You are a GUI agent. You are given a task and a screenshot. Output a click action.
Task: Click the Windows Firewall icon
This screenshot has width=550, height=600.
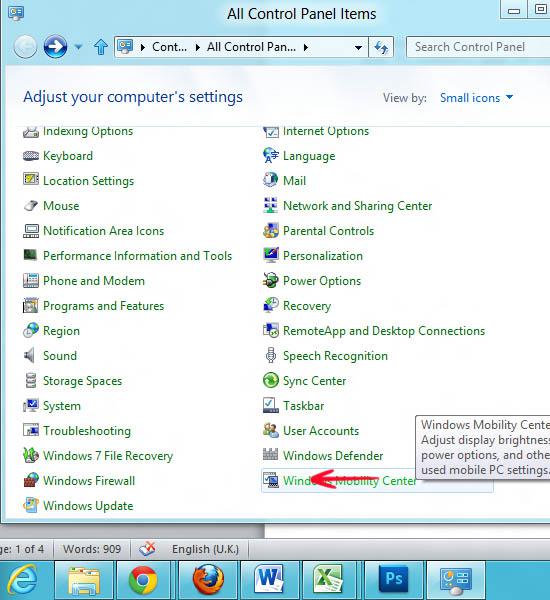31,480
